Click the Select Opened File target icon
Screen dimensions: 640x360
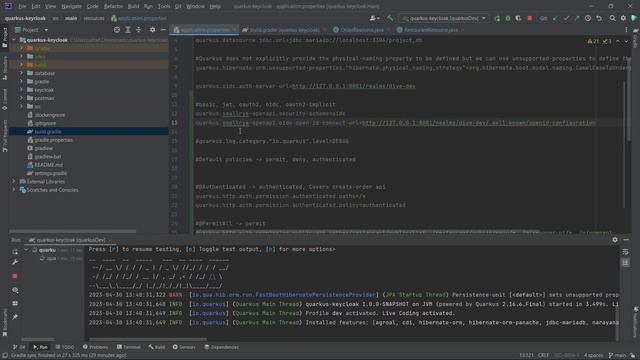[x=117, y=30]
